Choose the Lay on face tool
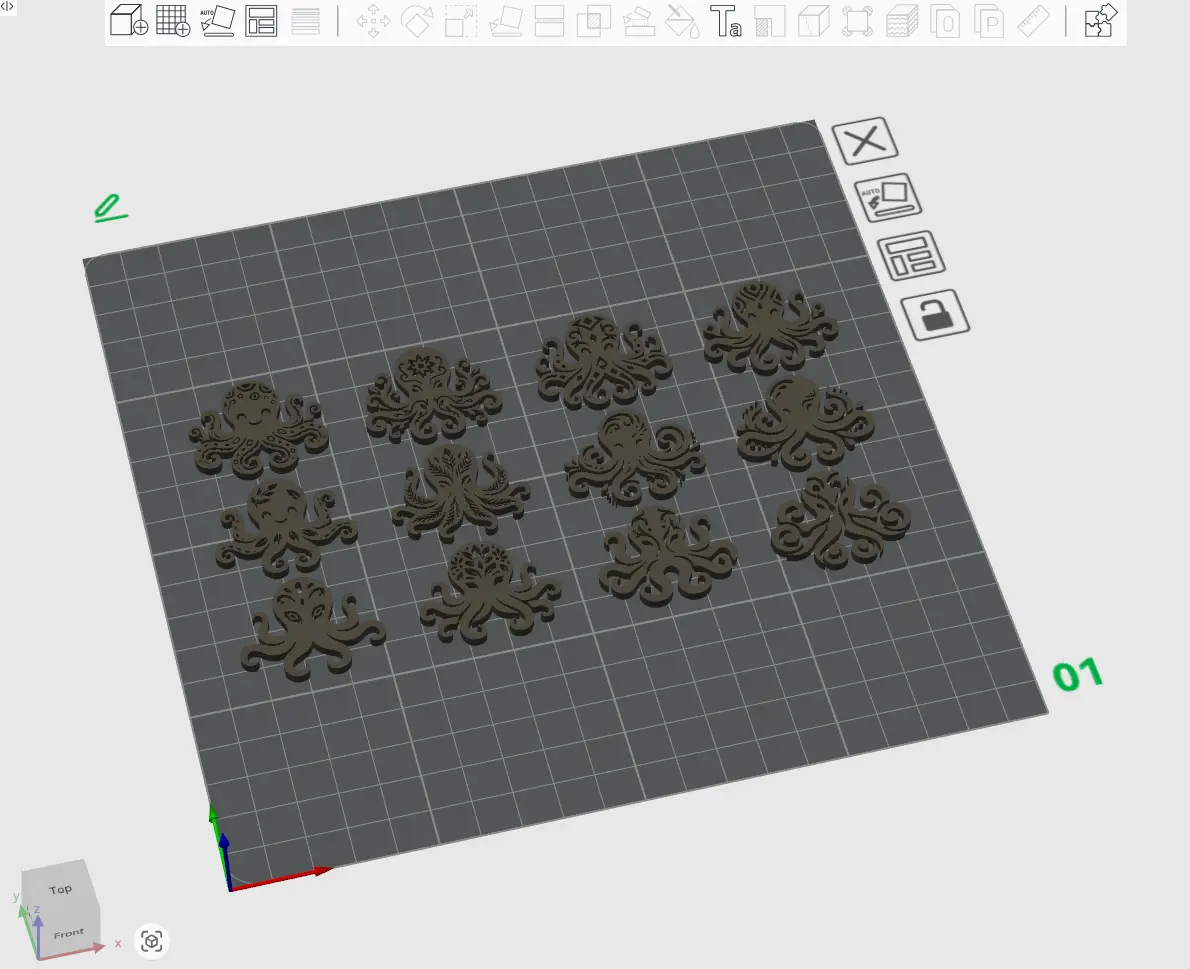The height and width of the screenshot is (969, 1190). (505, 20)
